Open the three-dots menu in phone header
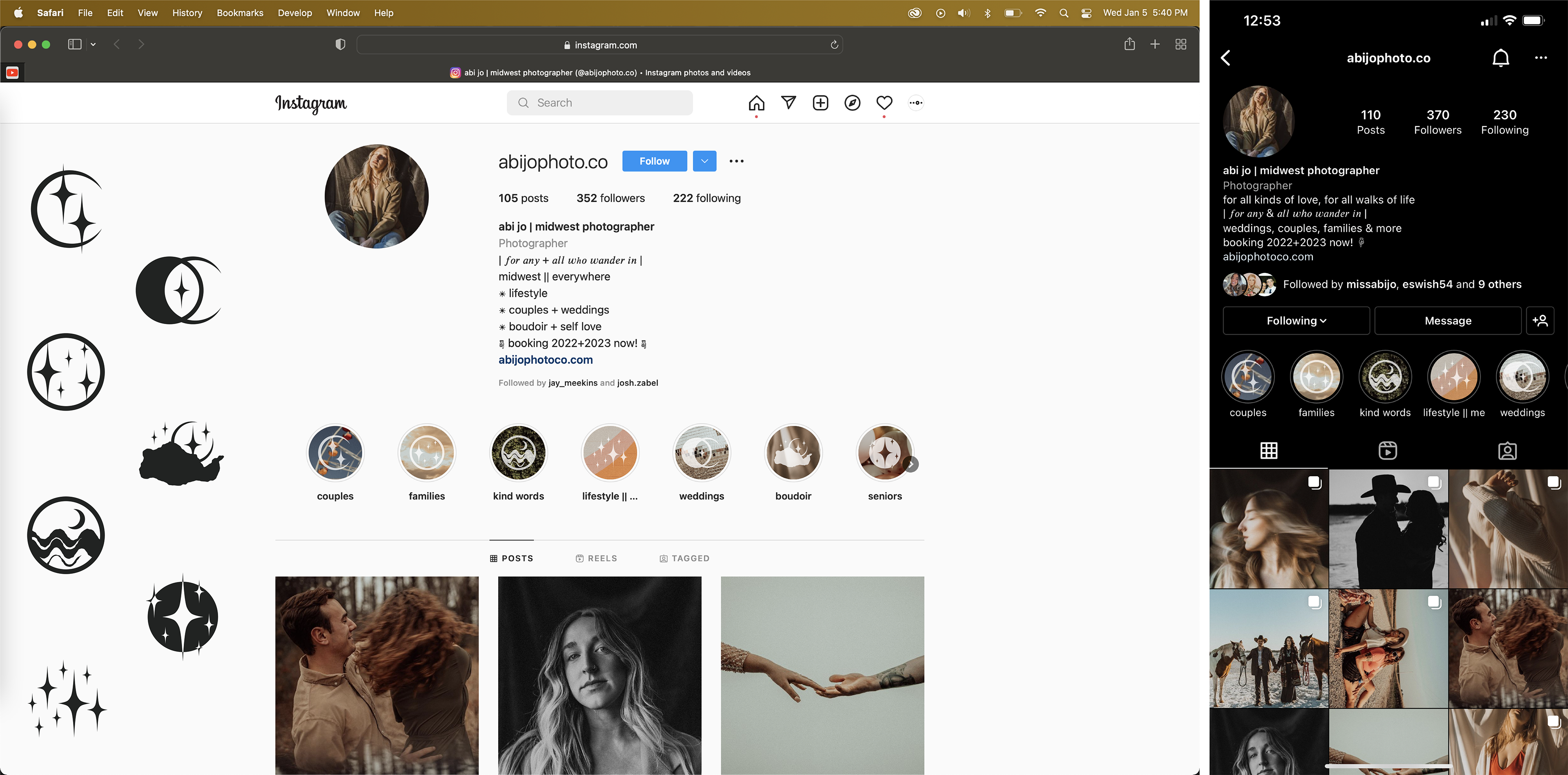This screenshot has height=775, width=1568. [x=1541, y=58]
